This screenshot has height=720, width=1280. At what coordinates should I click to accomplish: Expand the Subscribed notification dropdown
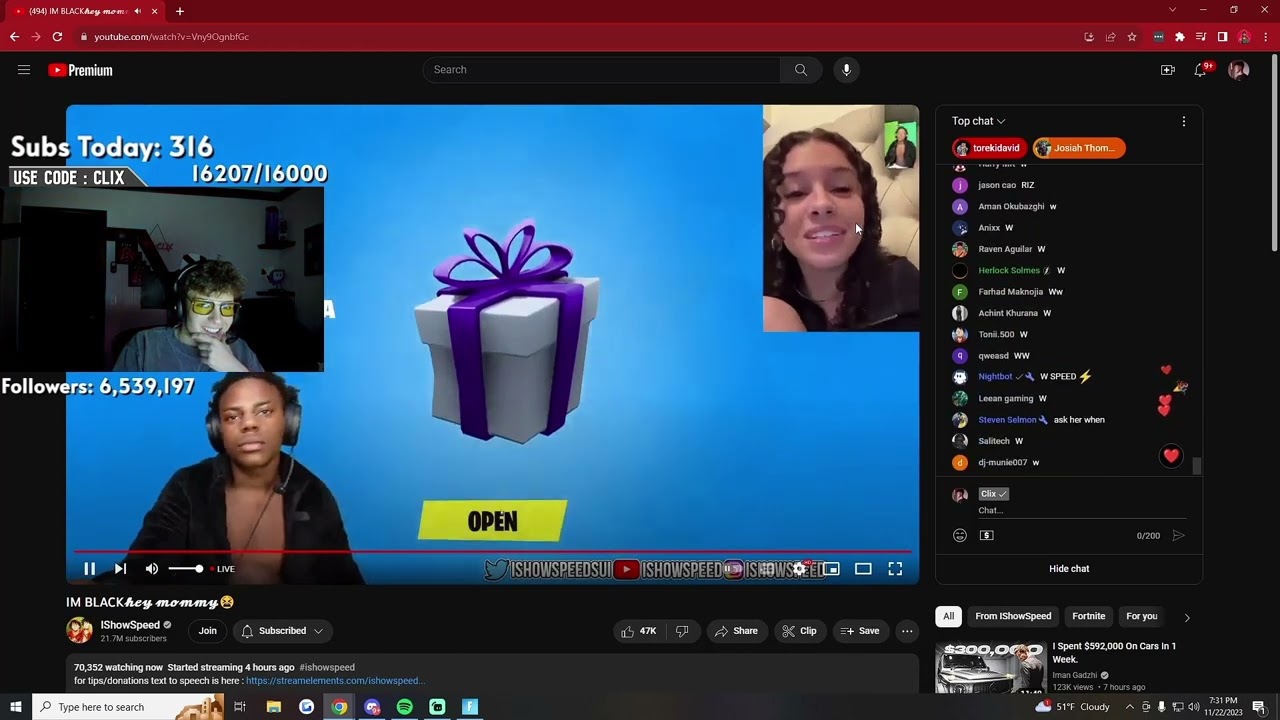[282, 631]
